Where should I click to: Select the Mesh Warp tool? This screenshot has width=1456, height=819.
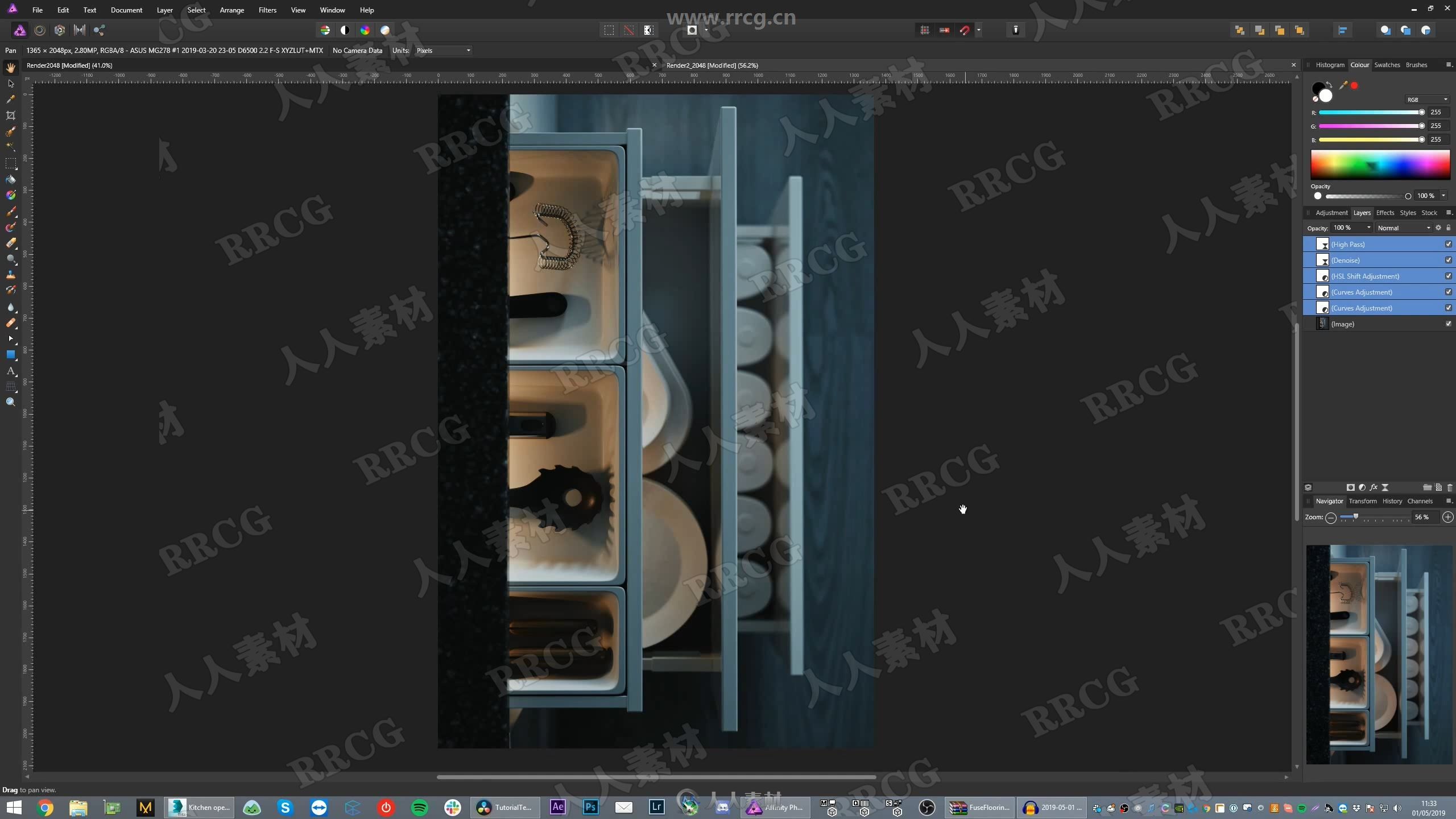click(10, 387)
